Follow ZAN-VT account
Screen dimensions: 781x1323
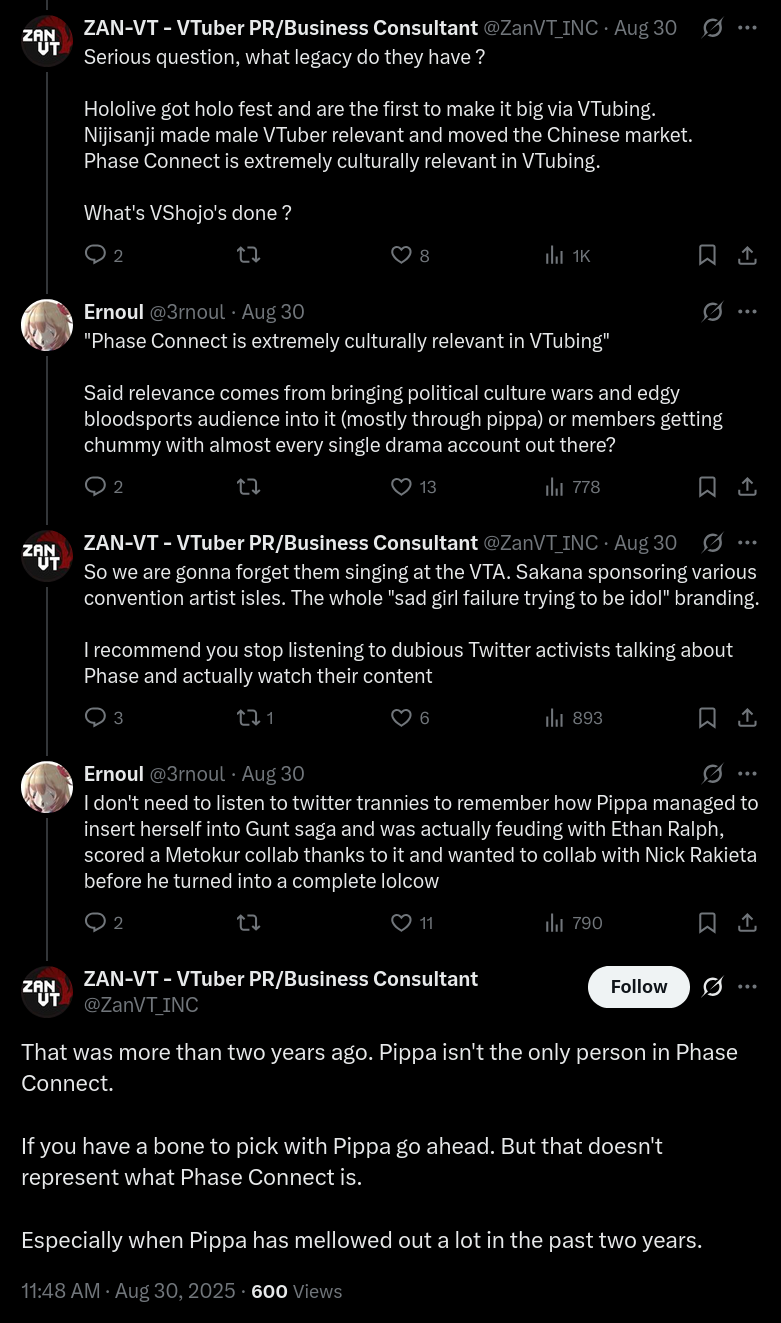coord(638,987)
